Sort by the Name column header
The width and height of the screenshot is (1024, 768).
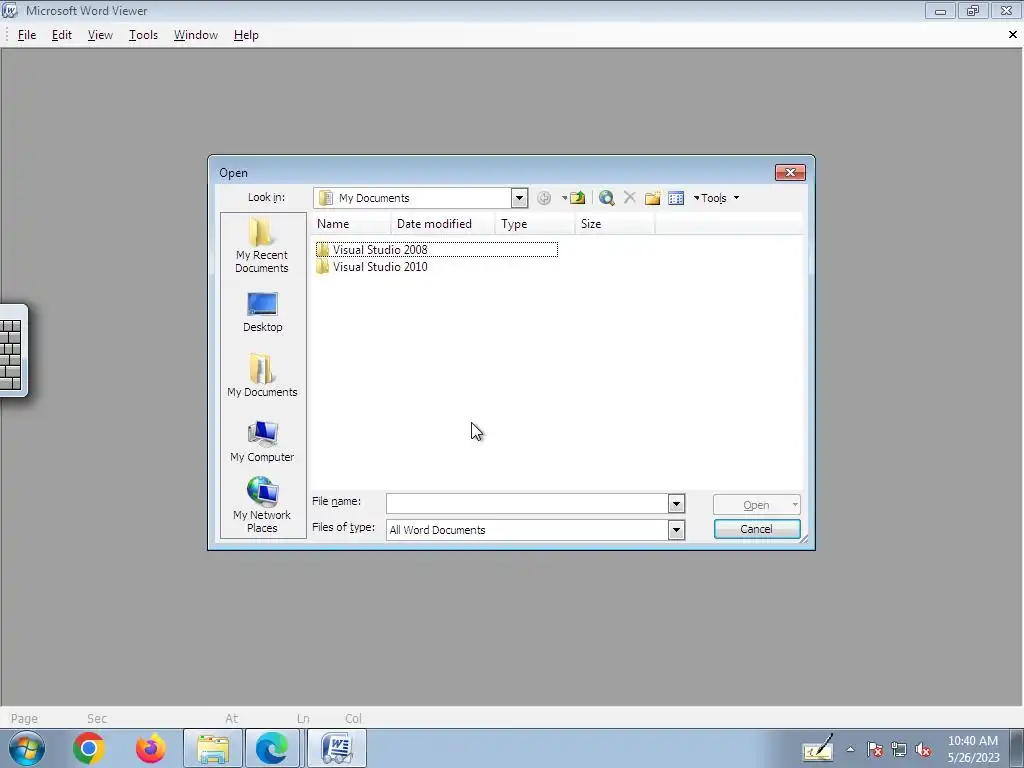click(x=352, y=223)
